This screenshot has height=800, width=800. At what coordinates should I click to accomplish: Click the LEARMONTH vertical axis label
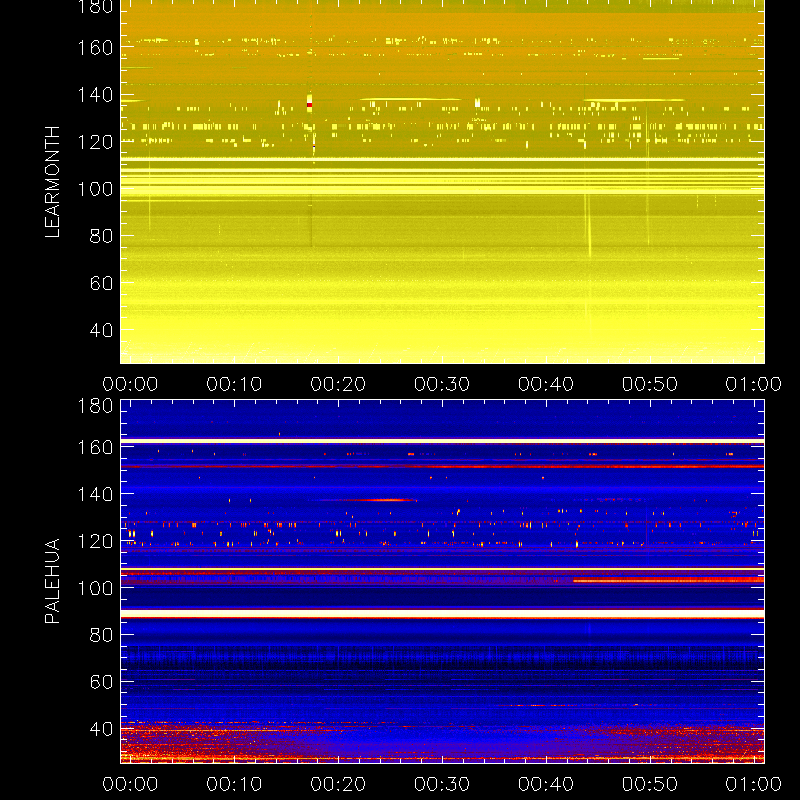53,182
